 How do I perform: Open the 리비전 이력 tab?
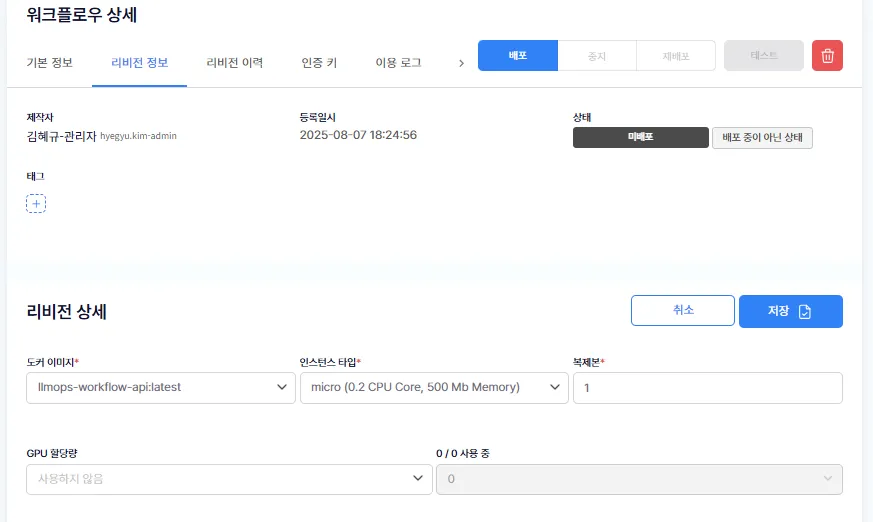(x=235, y=63)
